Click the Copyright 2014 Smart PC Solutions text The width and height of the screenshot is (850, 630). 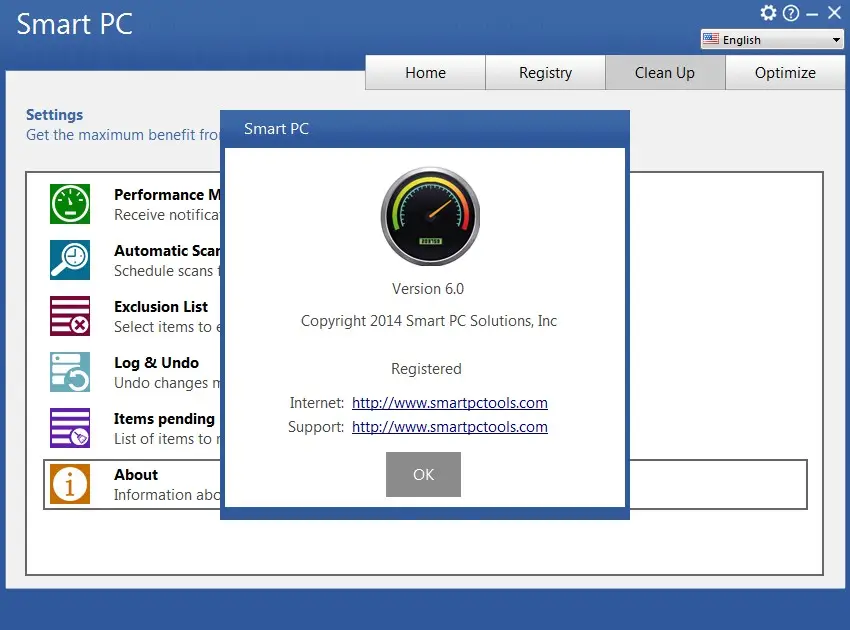tap(429, 321)
